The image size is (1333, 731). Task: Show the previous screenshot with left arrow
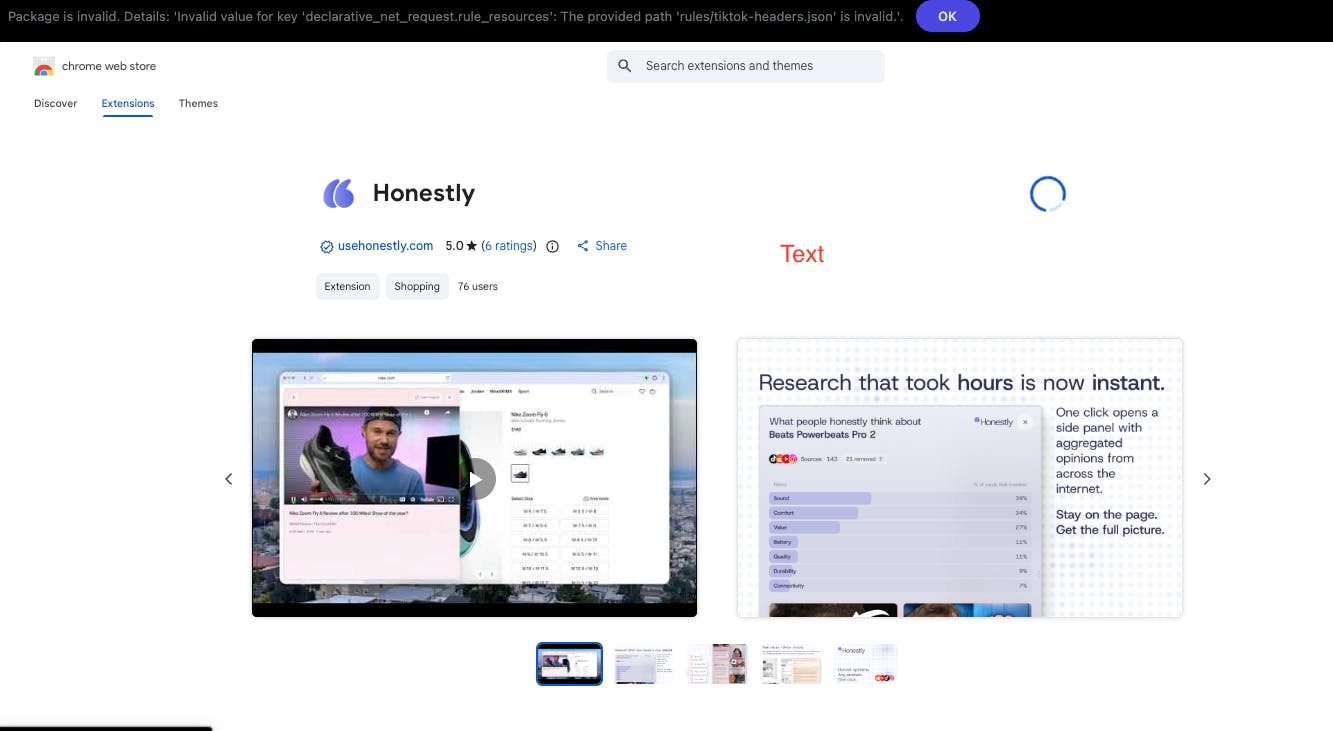point(228,479)
